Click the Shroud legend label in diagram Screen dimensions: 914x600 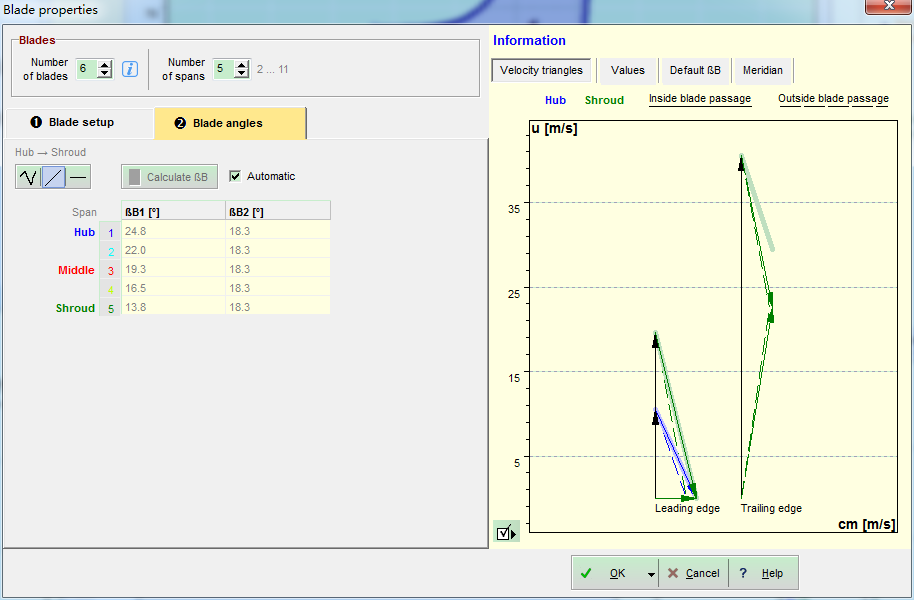pyautogui.click(x=604, y=100)
